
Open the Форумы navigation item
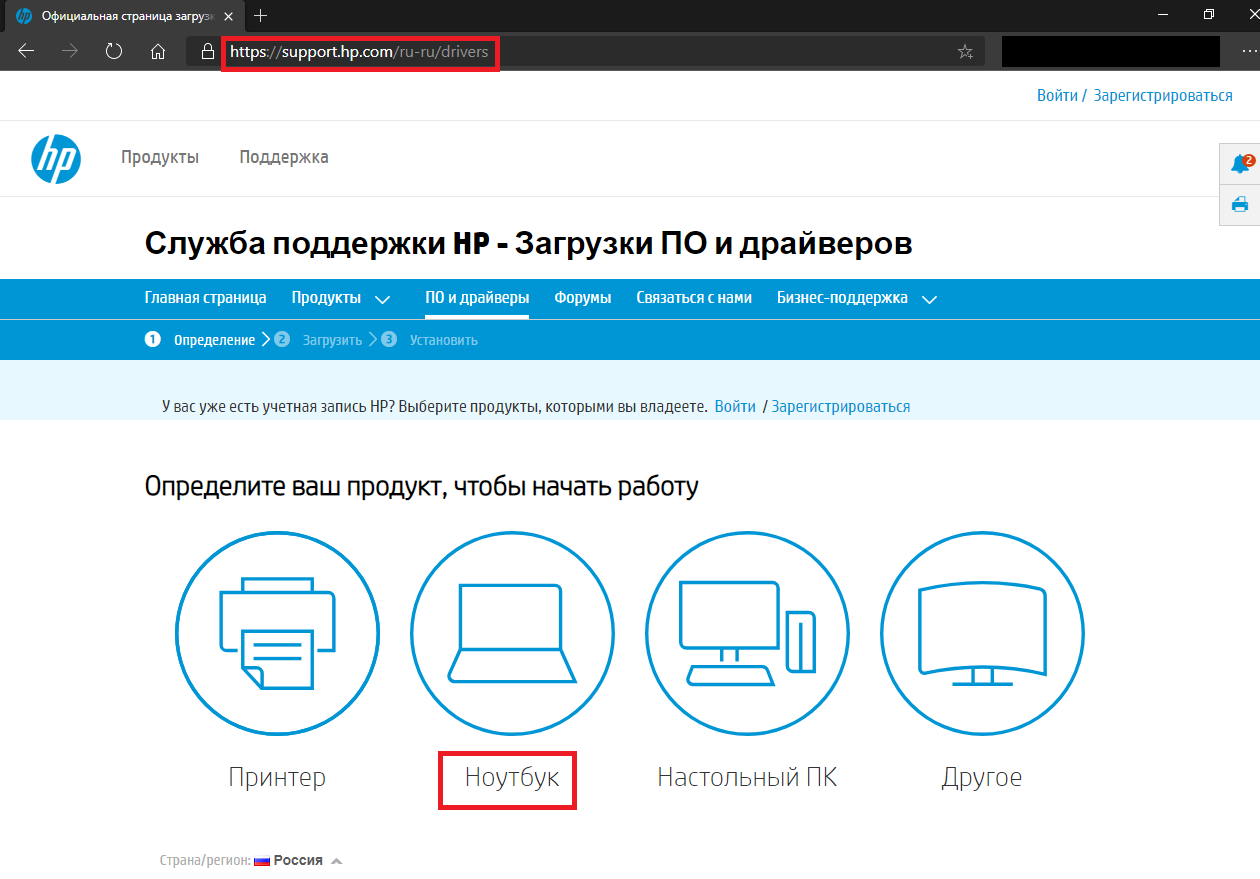[583, 298]
